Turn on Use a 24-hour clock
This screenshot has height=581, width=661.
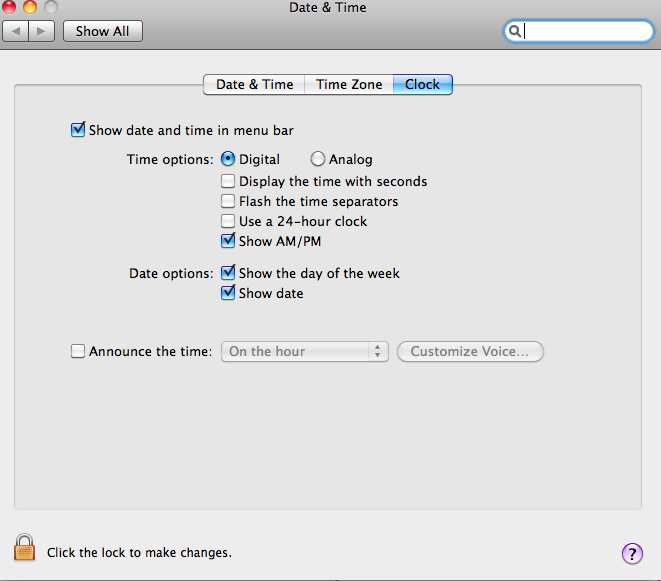[229, 221]
